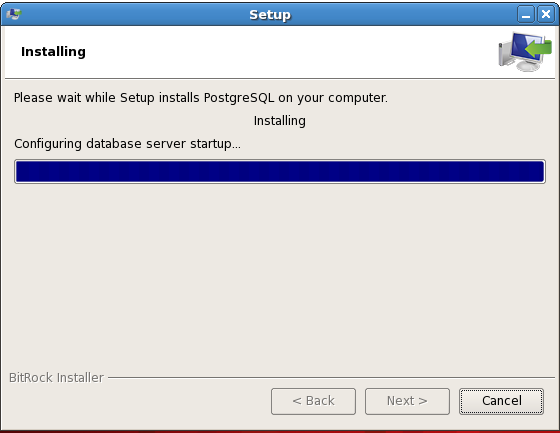Click the centered Installing status label
The width and height of the screenshot is (560, 433).
[280, 121]
